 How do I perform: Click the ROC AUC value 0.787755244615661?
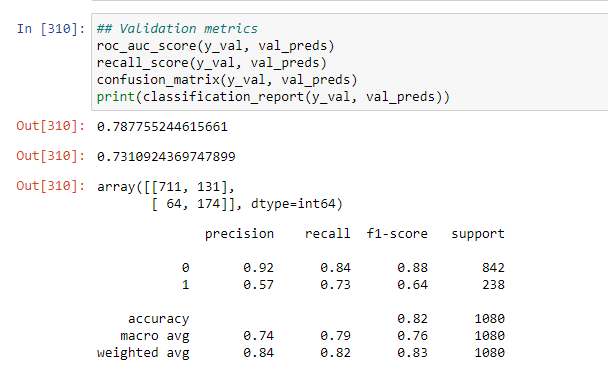[x=162, y=127]
